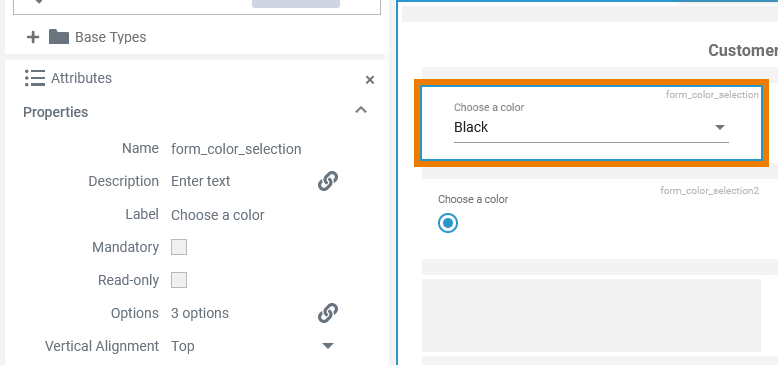Enable the Mandatory checkbox
Viewport: 778px width, 365px height.
point(179,247)
